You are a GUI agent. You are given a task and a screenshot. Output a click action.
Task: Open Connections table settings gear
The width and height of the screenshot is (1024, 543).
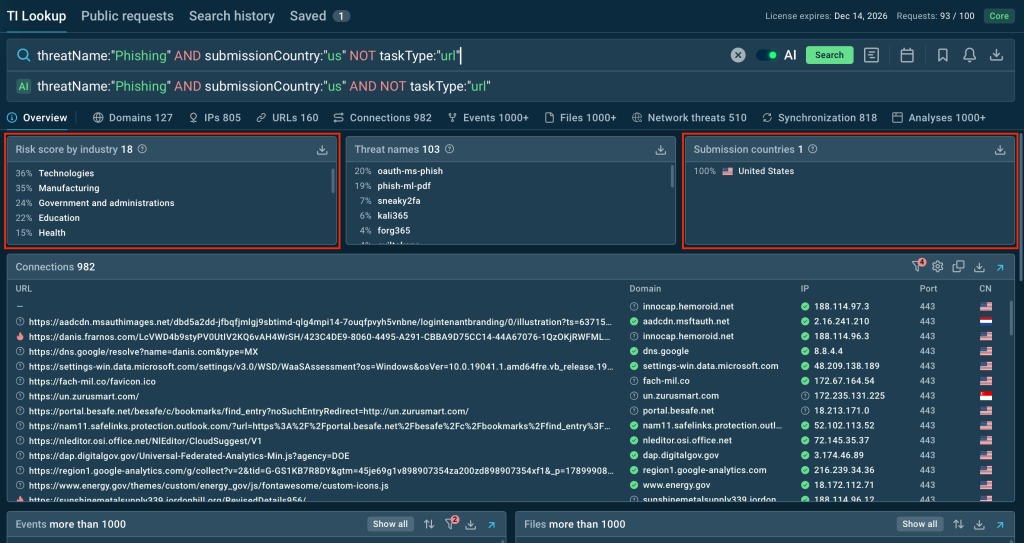click(938, 267)
